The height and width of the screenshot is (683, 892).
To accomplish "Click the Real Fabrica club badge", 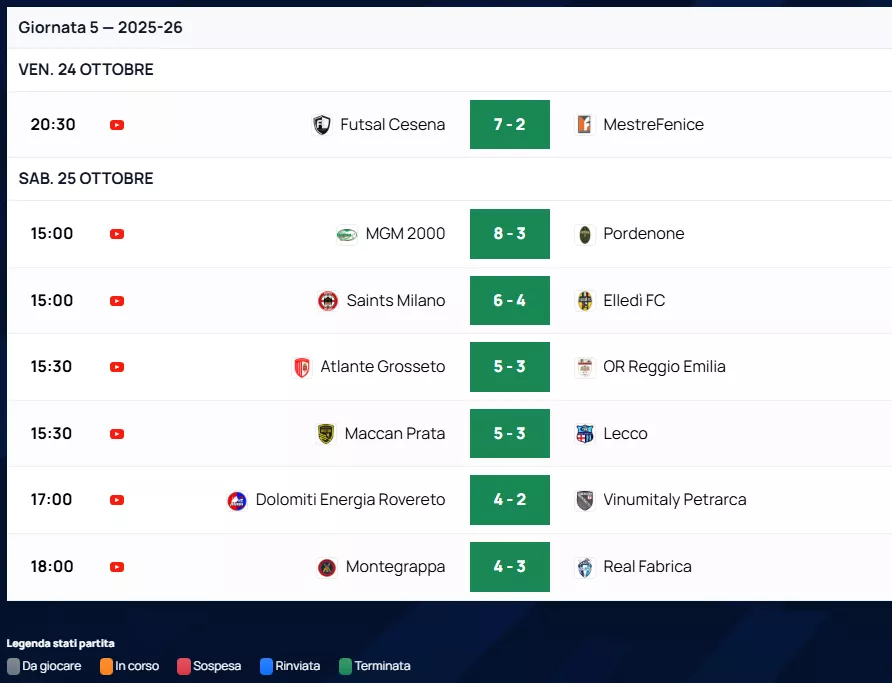I will coord(585,567).
